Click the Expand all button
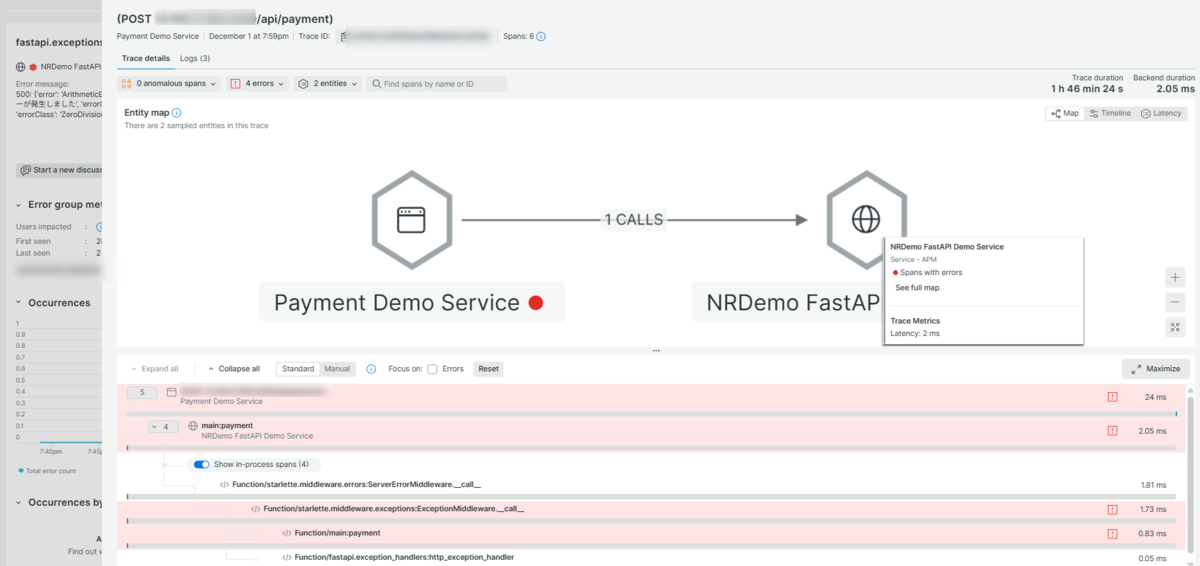The width and height of the screenshot is (1200, 566). [x=155, y=369]
